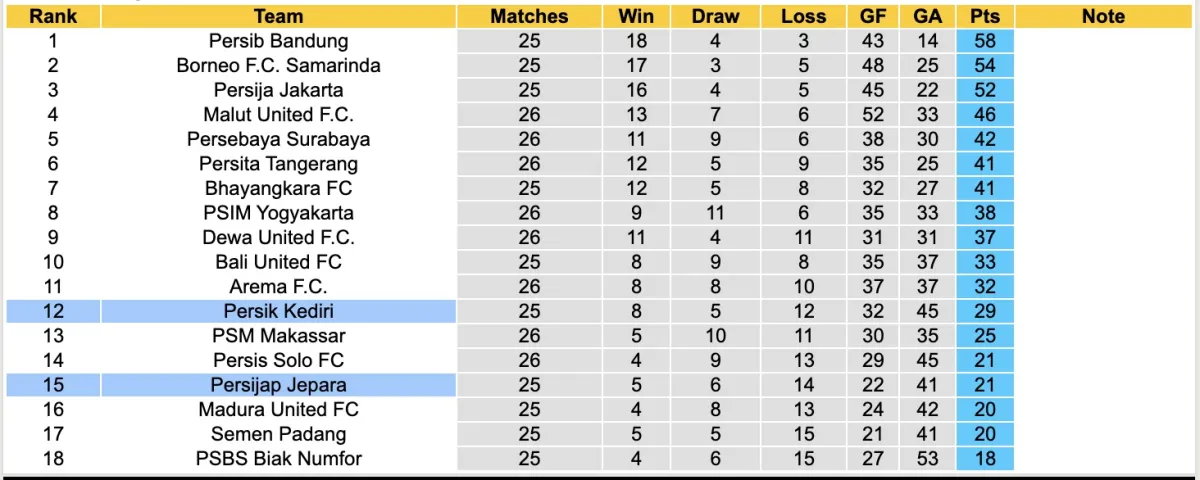This screenshot has height=480, width=1200.
Task: Click the PSIM Yogyakarta team cell
Action: tap(278, 213)
